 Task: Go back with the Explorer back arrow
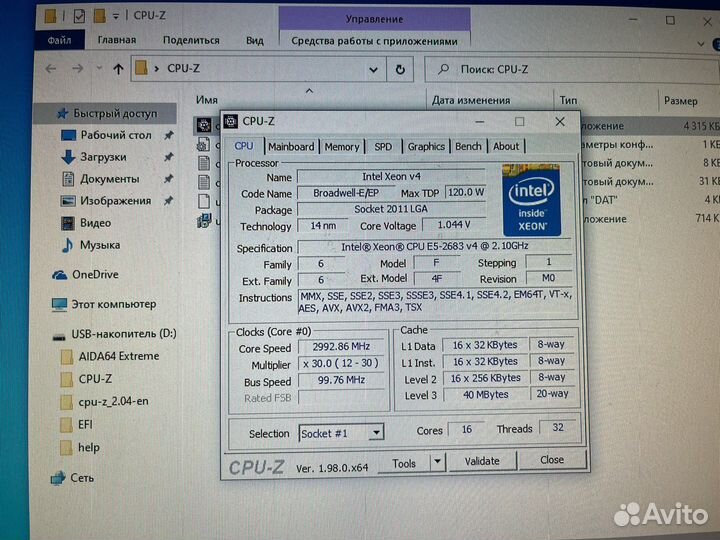(x=51, y=69)
